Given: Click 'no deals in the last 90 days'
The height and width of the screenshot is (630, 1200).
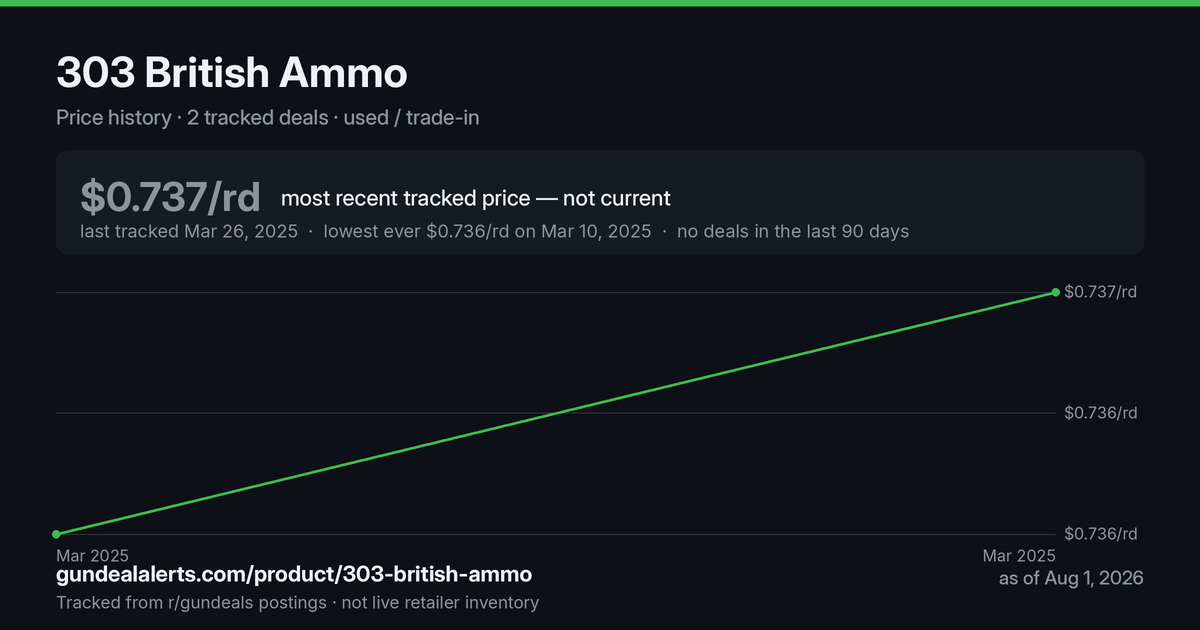Looking at the screenshot, I should [793, 231].
